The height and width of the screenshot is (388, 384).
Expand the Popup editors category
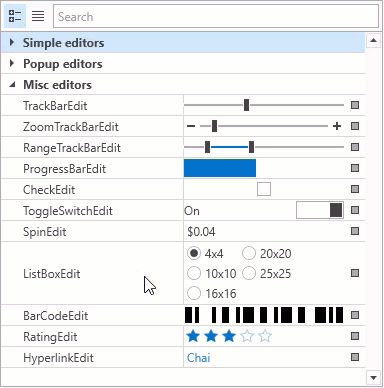(x=12, y=63)
